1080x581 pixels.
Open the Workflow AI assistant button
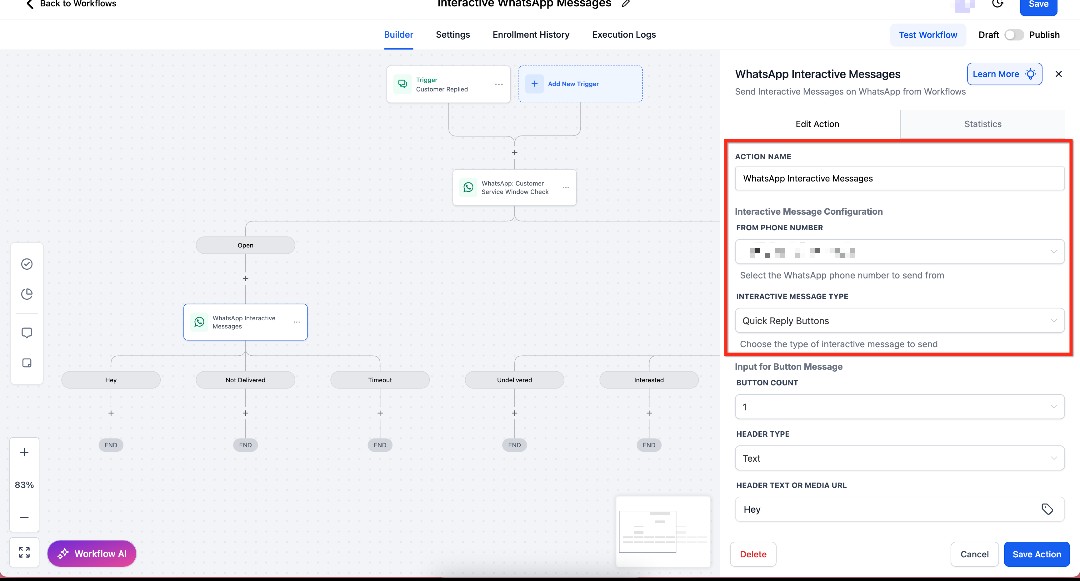[92, 553]
